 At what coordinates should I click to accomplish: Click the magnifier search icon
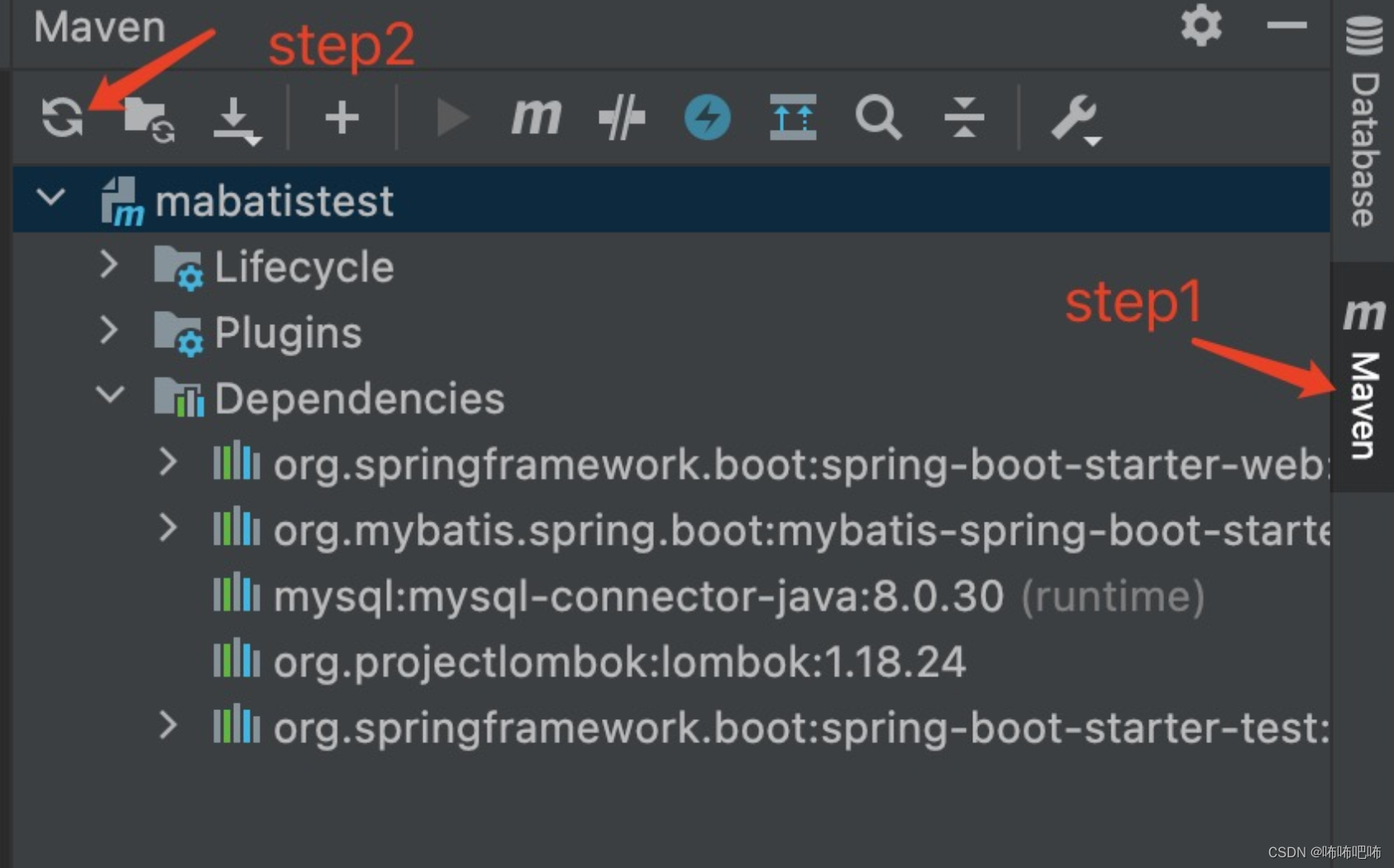(878, 117)
